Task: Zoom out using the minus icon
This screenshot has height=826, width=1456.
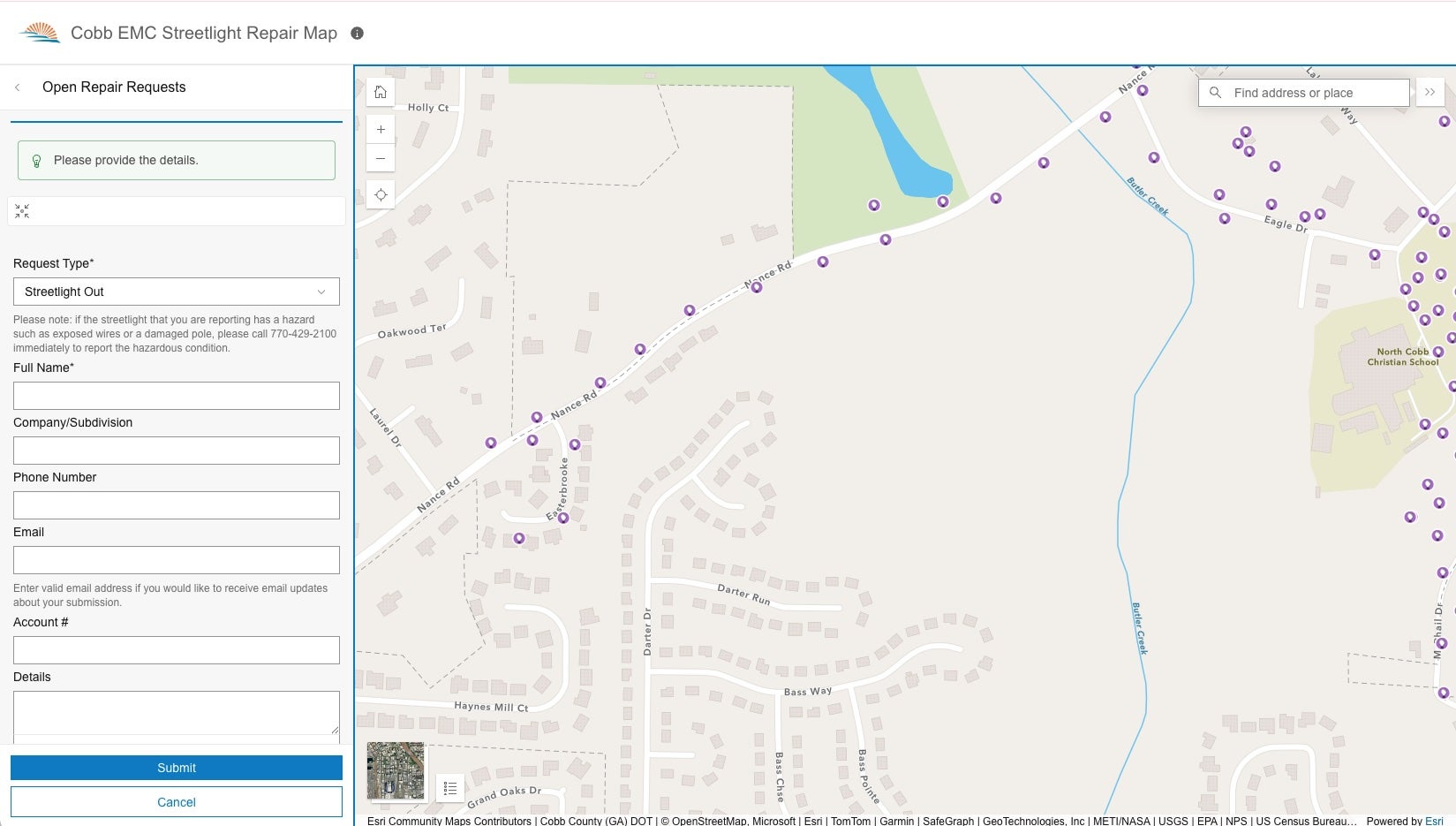Action: click(x=381, y=158)
